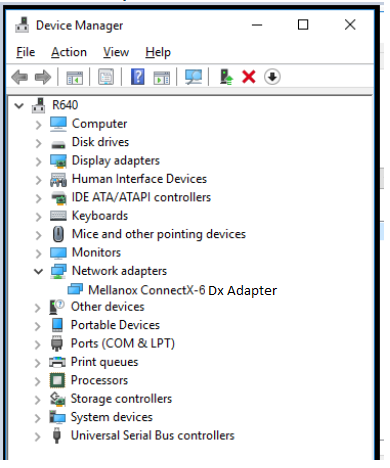This screenshot has height=468, width=390.
Task: Minimize the Device Manager window
Action: coord(257,25)
